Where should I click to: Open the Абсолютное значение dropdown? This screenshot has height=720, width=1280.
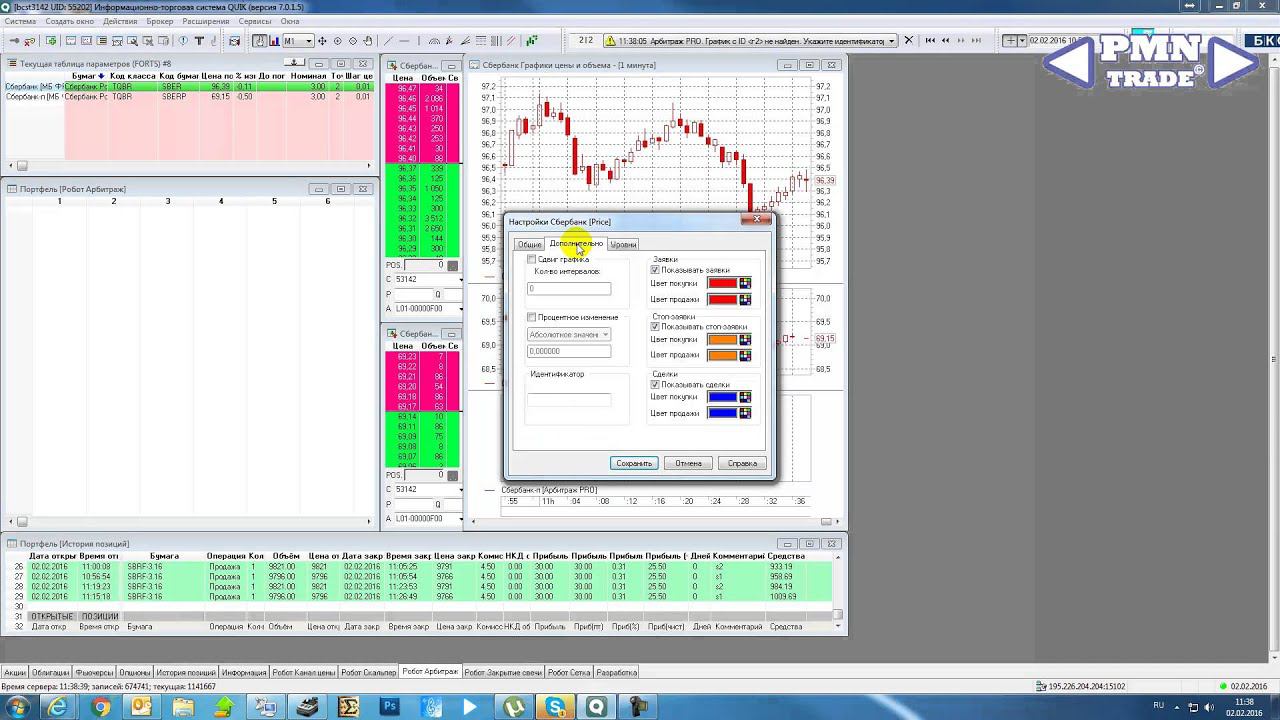(569, 335)
